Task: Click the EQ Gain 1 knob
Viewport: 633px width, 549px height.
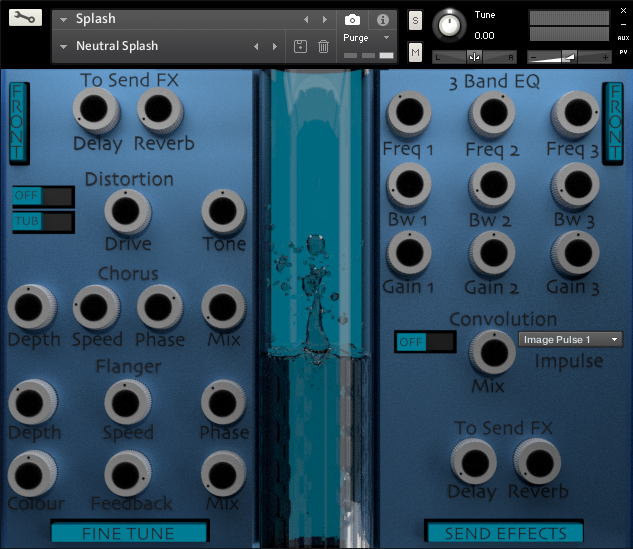Action: point(409,254)
